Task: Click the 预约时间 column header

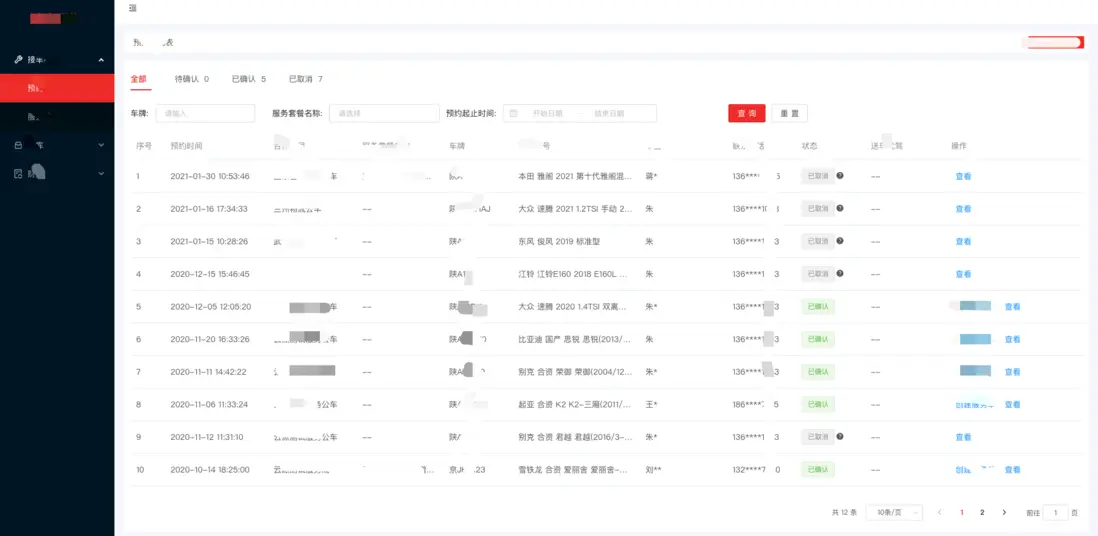Action: [186, 146]
